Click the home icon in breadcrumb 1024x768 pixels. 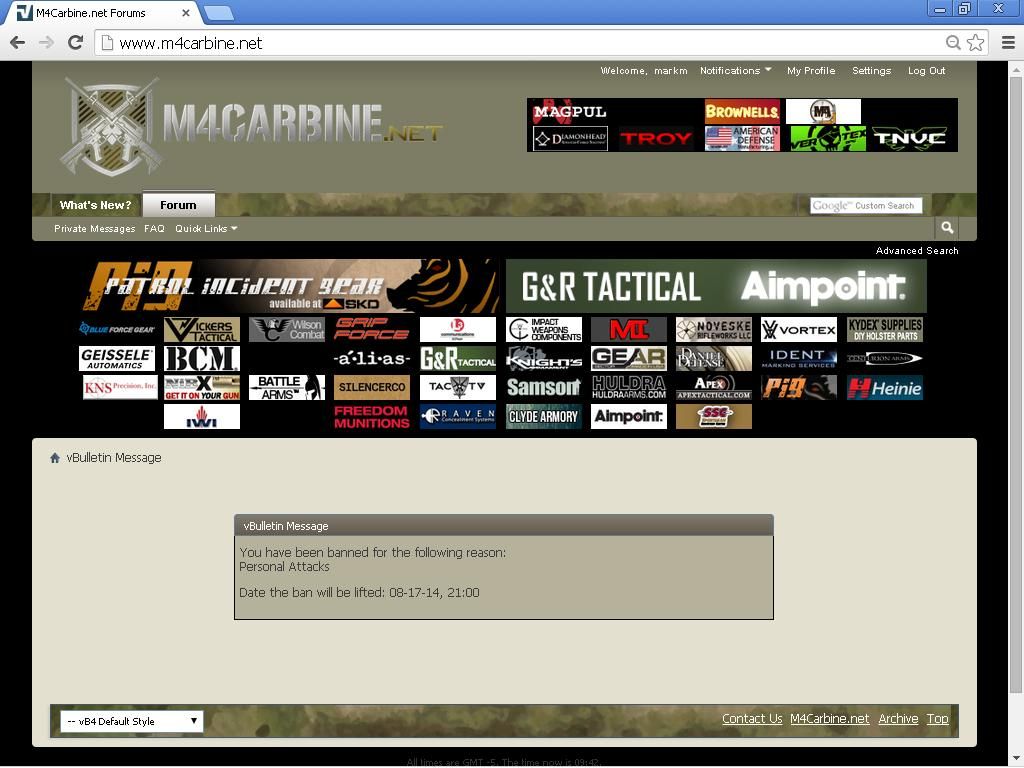55,458
